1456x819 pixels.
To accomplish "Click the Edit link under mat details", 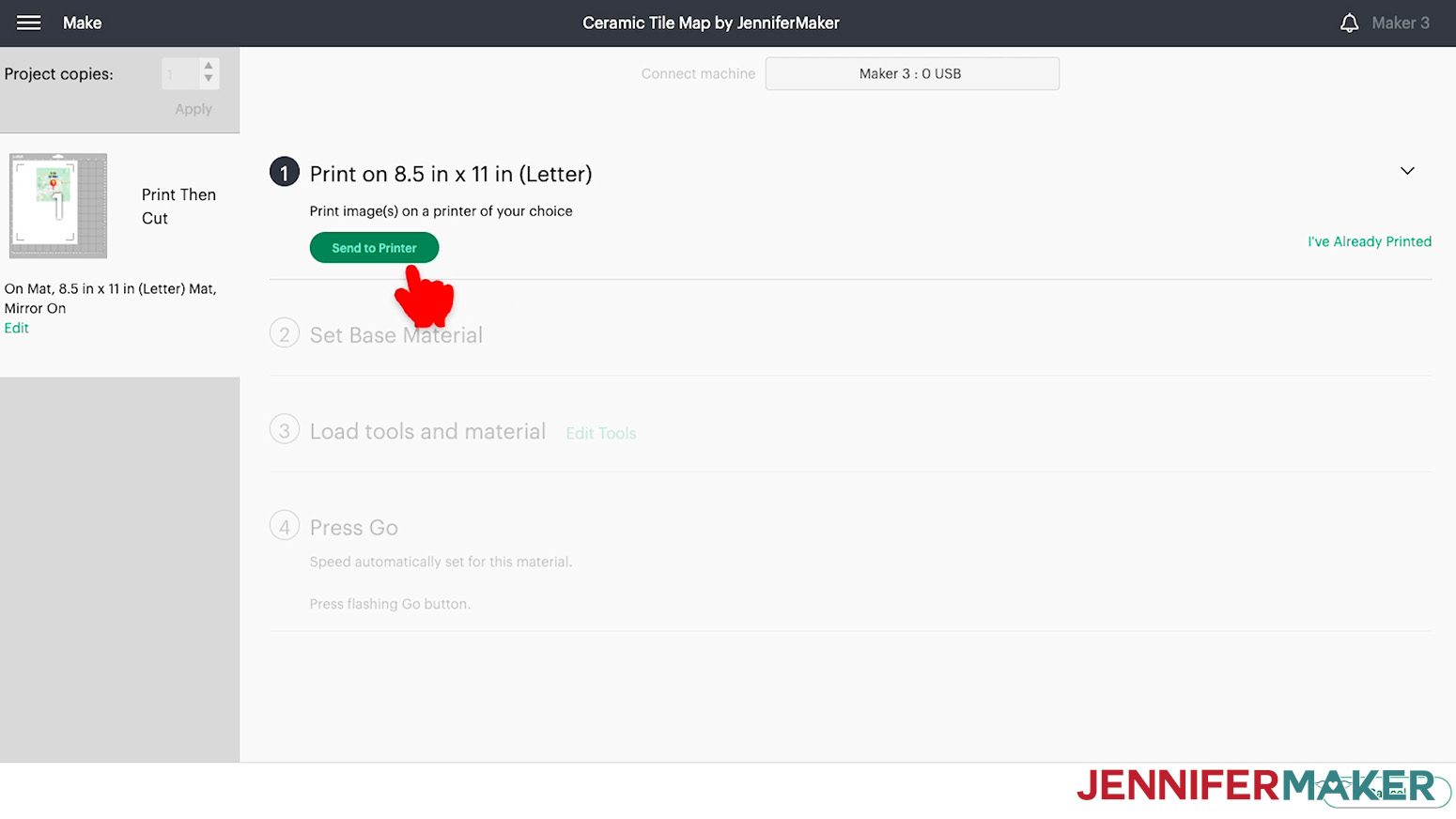I will pyautogui.click(x=17, y=328).
